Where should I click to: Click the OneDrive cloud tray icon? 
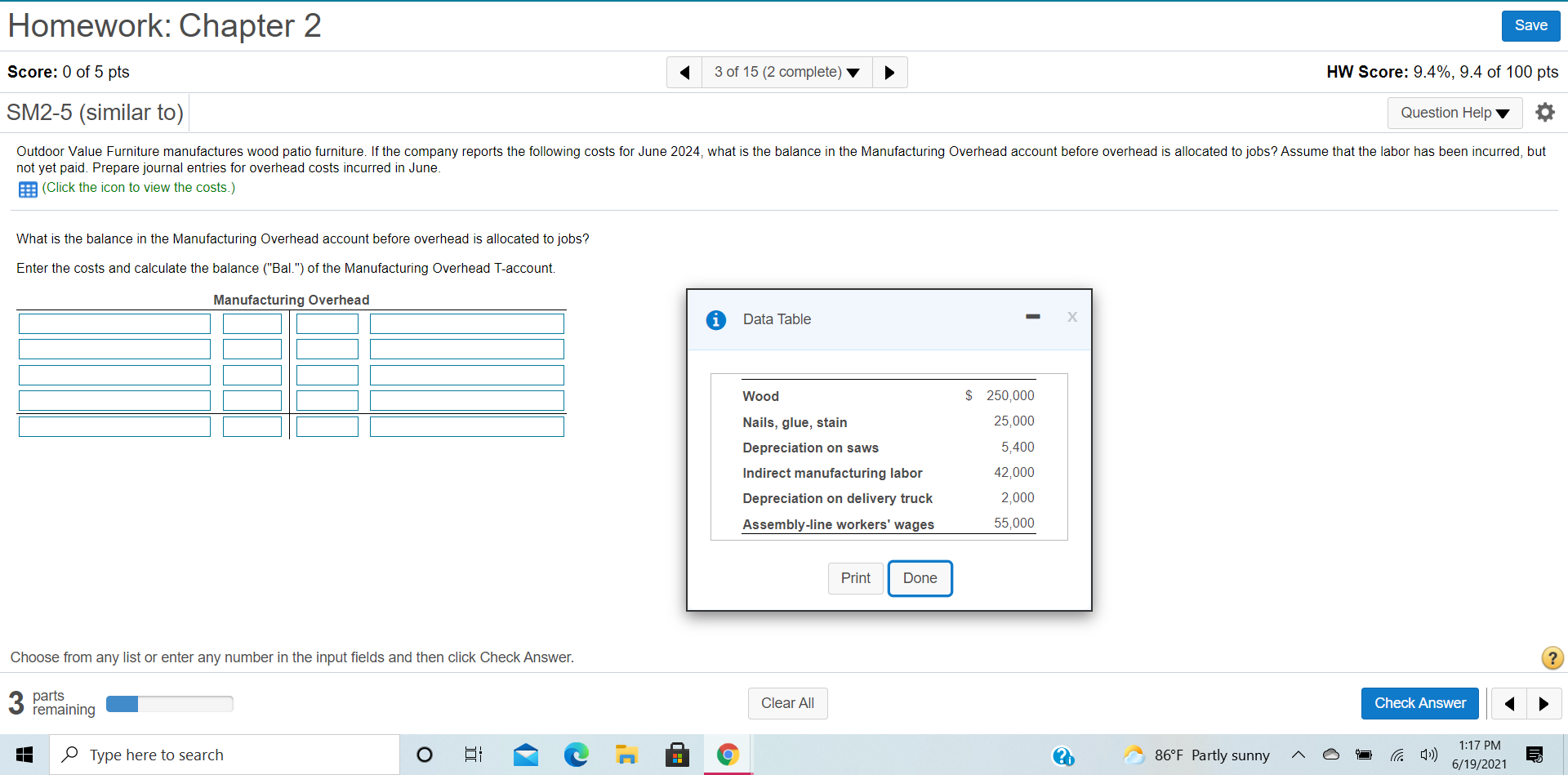[1331, 755]
